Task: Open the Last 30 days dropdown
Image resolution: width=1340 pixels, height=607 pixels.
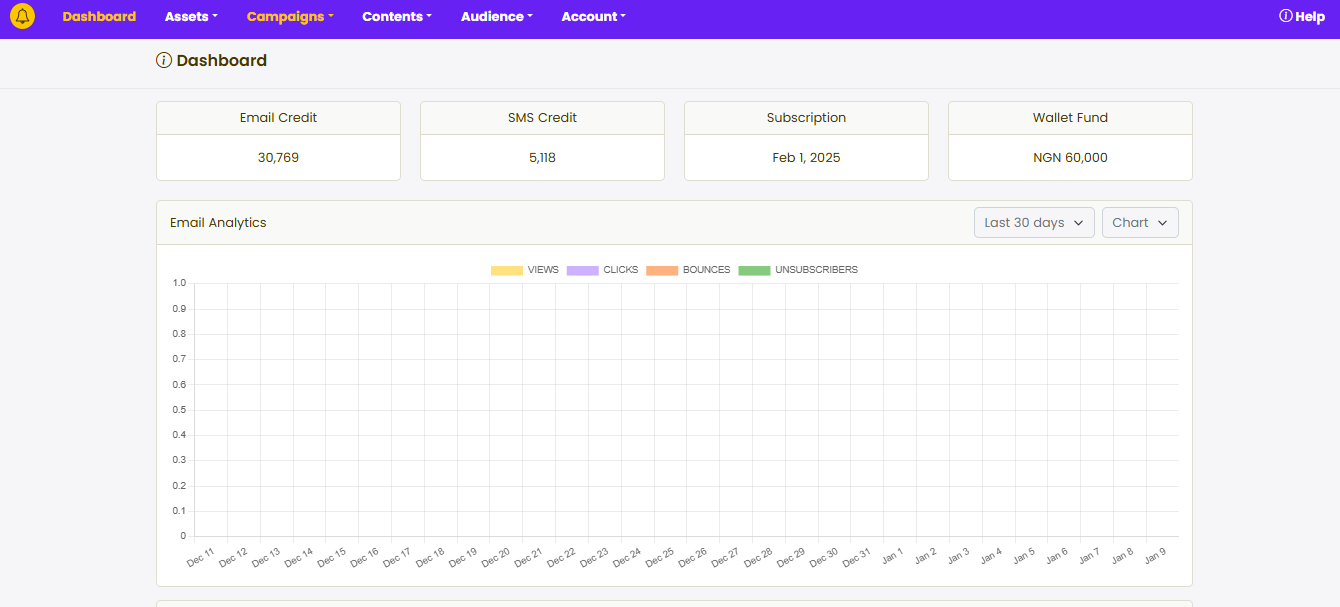Action: click(x=1034, y=222)
